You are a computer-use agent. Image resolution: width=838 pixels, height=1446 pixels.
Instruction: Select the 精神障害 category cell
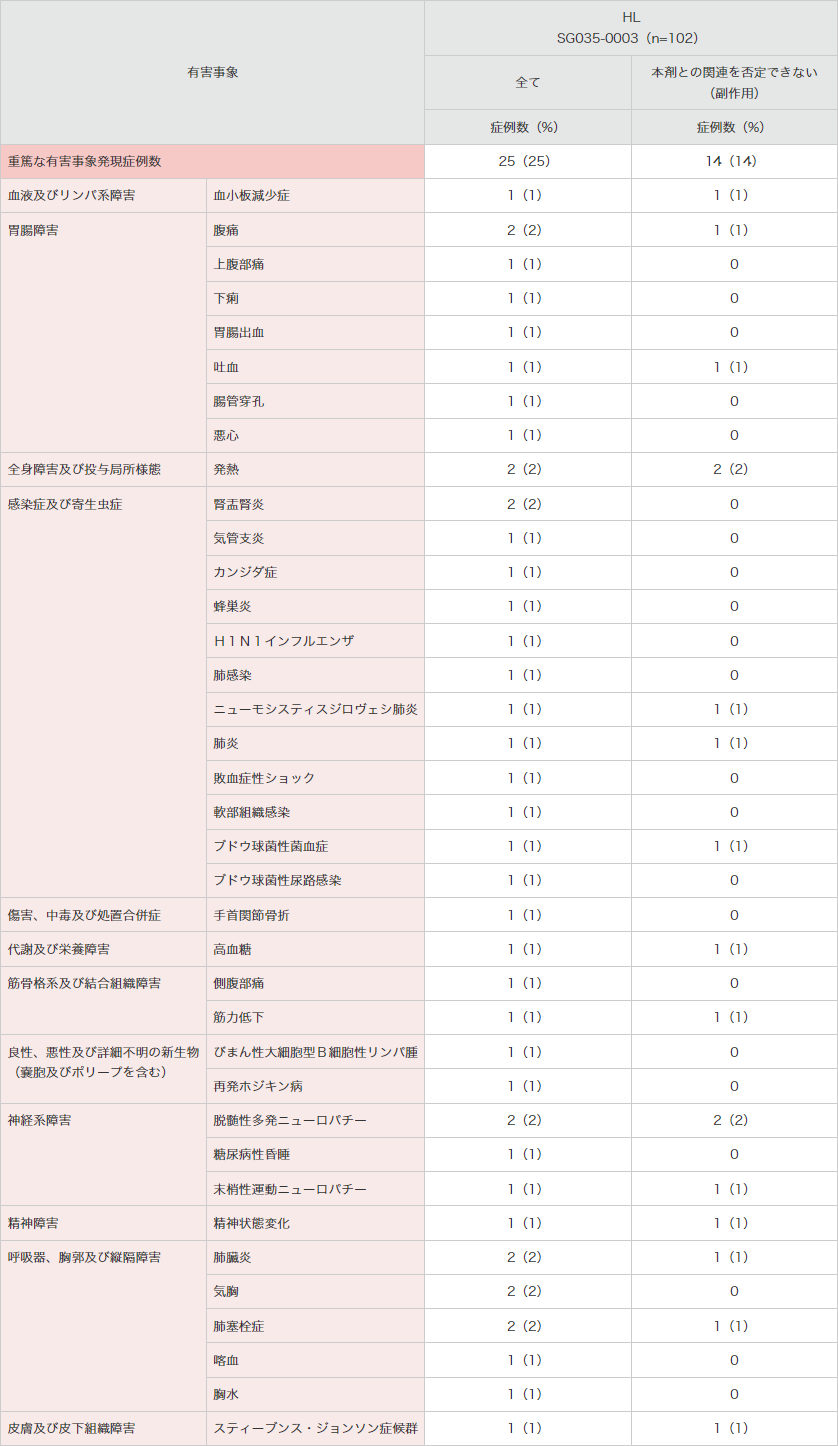[x=103, y=1223]
